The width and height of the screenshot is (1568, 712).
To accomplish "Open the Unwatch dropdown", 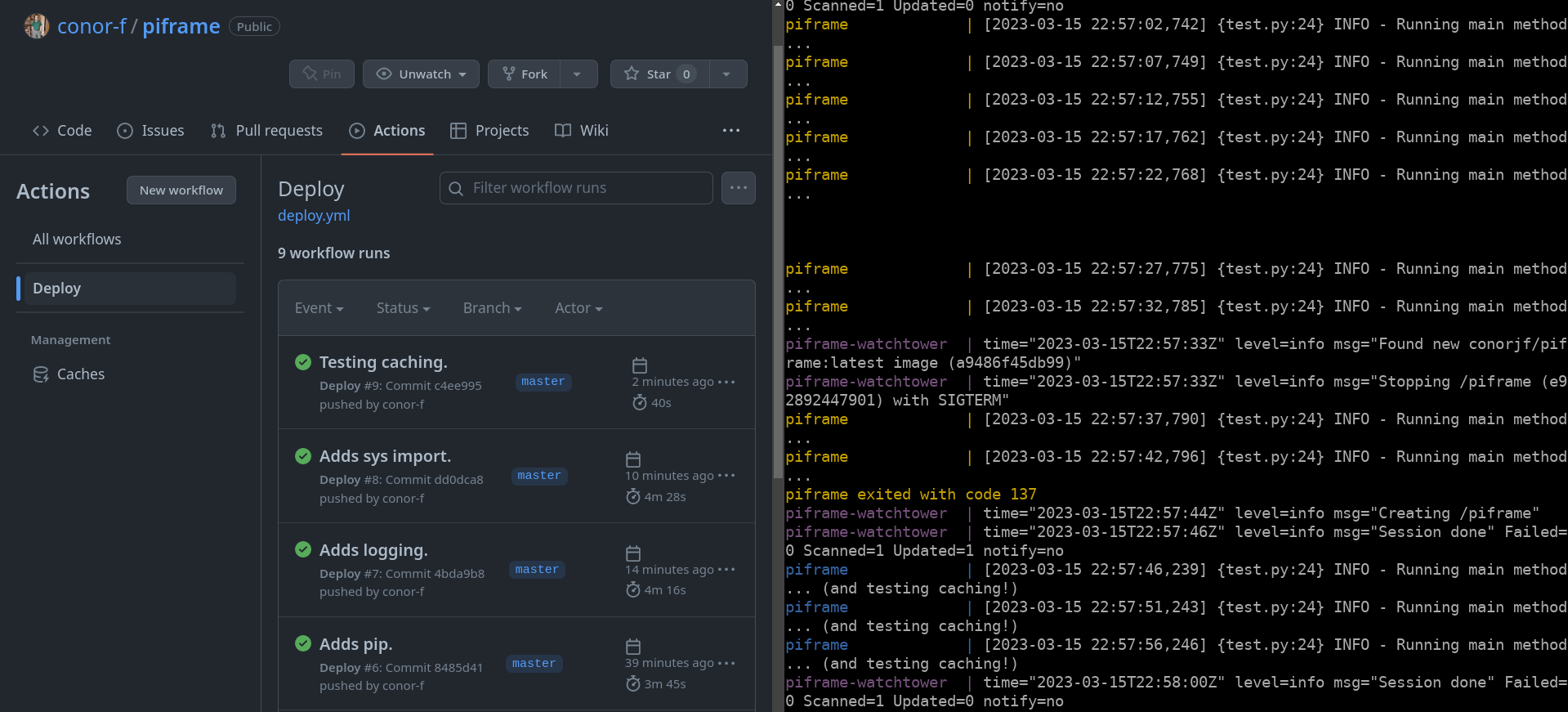I will pyautogui.click(x=421, y=74).
